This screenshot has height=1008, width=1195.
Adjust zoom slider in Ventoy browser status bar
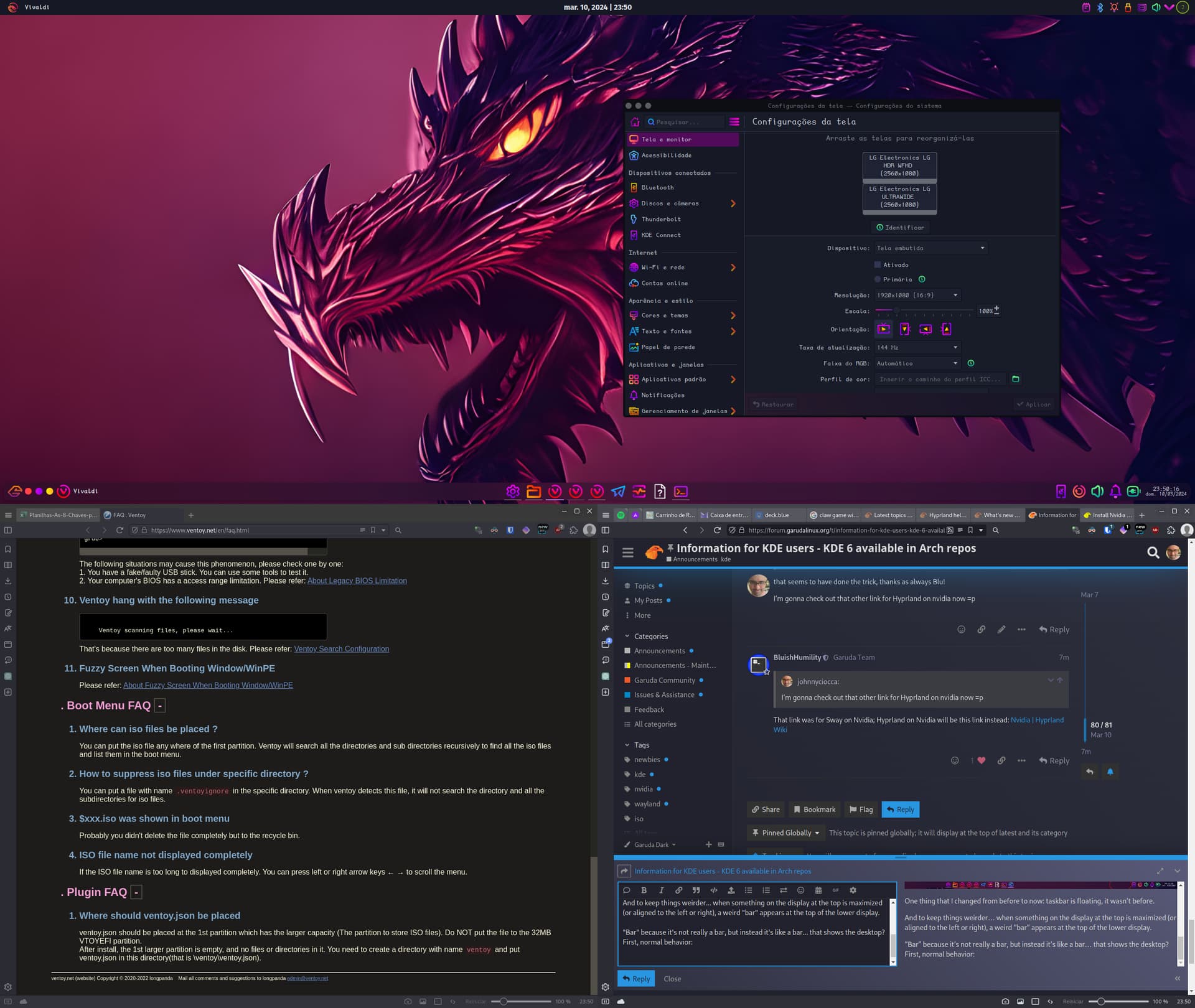click(x=521, y=1002)
